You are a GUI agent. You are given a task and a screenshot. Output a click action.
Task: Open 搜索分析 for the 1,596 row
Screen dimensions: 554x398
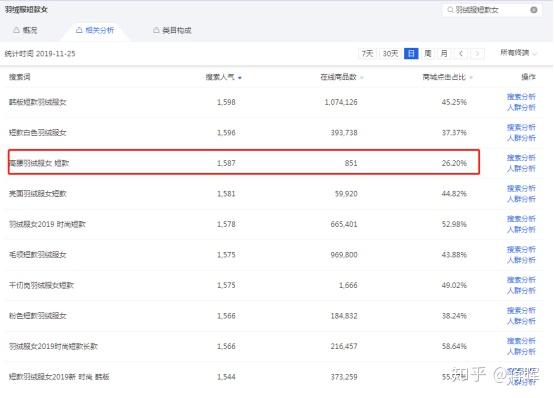pos(521,127)
